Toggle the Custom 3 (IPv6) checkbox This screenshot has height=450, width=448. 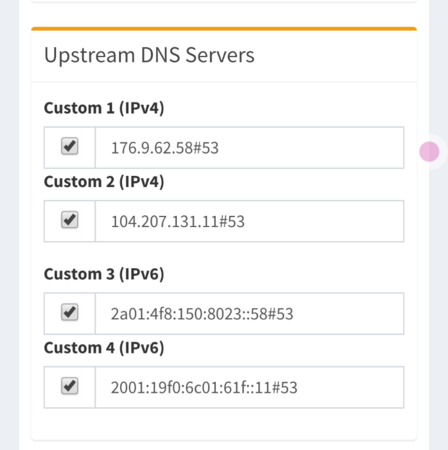(x=70, y=312)
